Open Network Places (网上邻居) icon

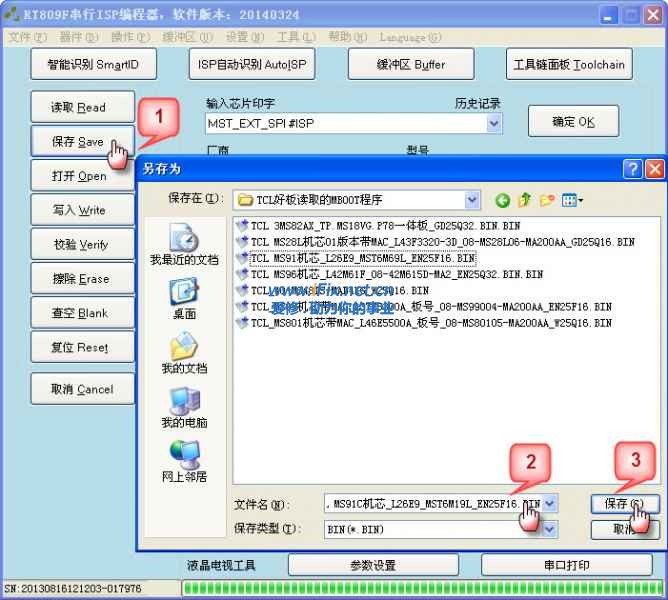184,461
